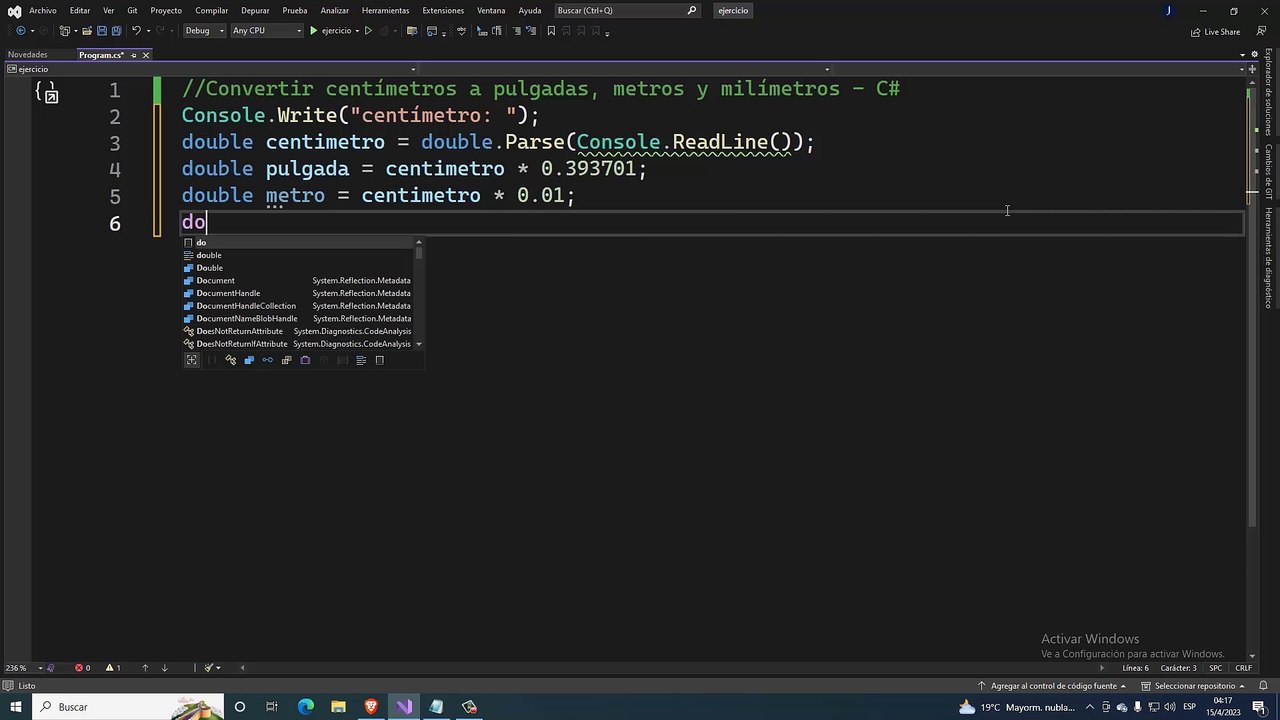Expand ejercicio start target dropdown arrow
Viewport: 1280px width, 720px height.
pos(356,31)
